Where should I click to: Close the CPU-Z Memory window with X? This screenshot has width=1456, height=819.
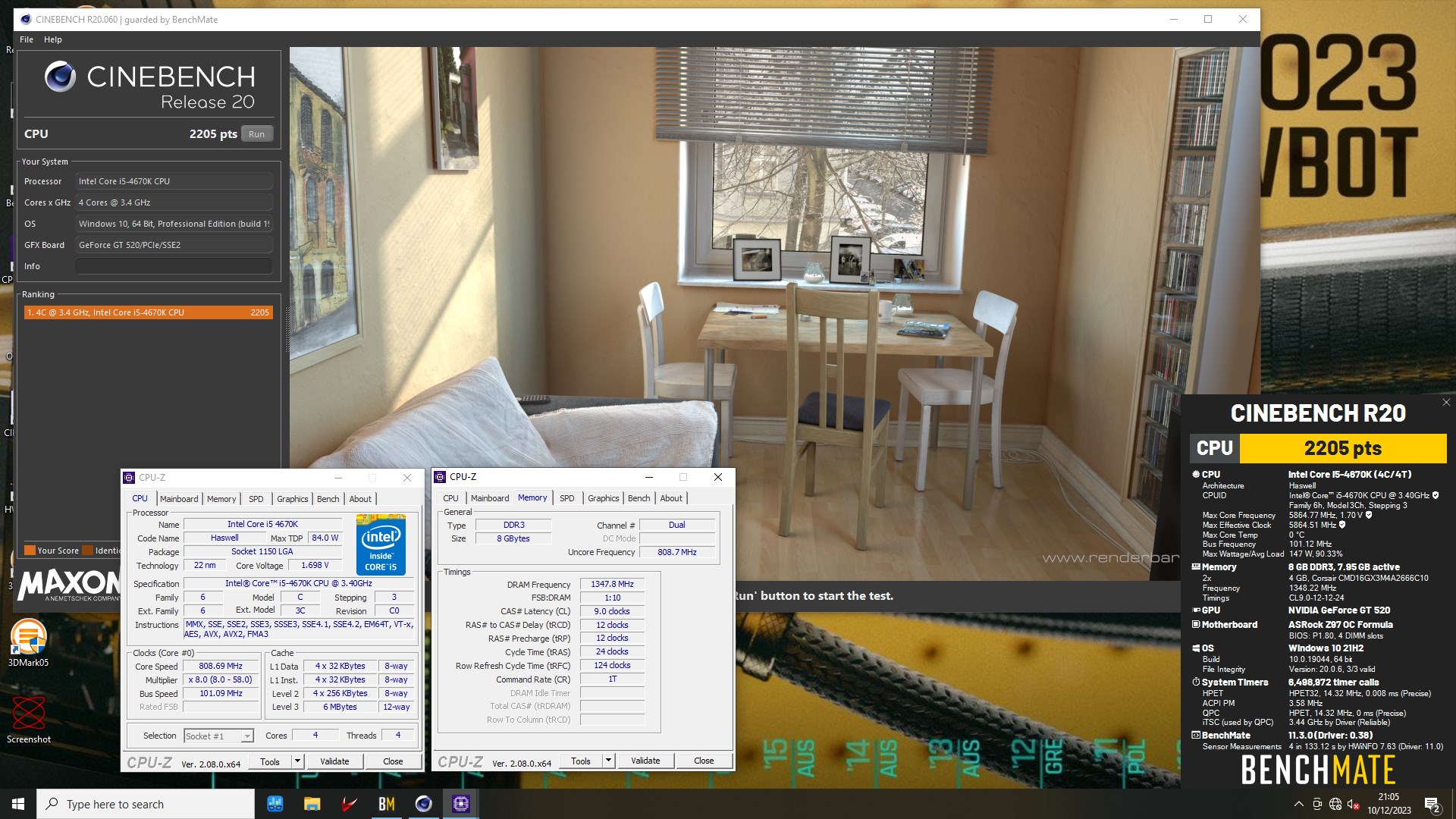pos(718,477)
